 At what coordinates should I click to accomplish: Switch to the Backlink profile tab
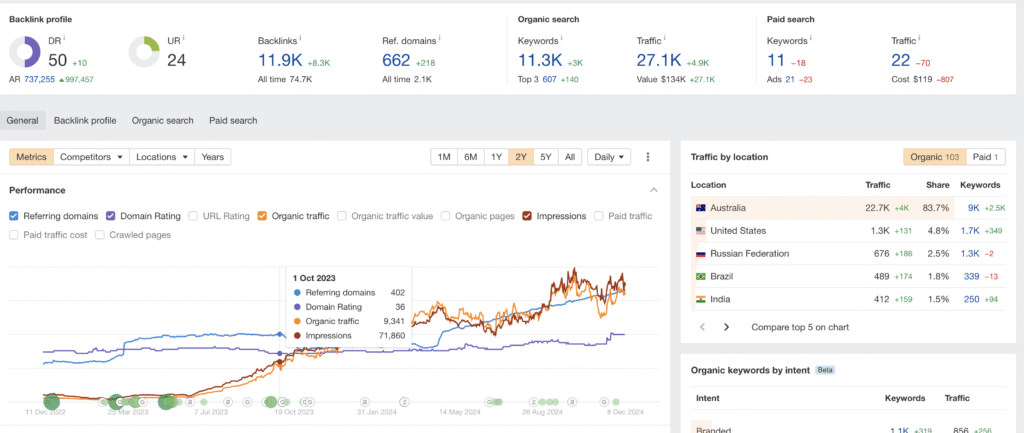(x=85, y=120)
